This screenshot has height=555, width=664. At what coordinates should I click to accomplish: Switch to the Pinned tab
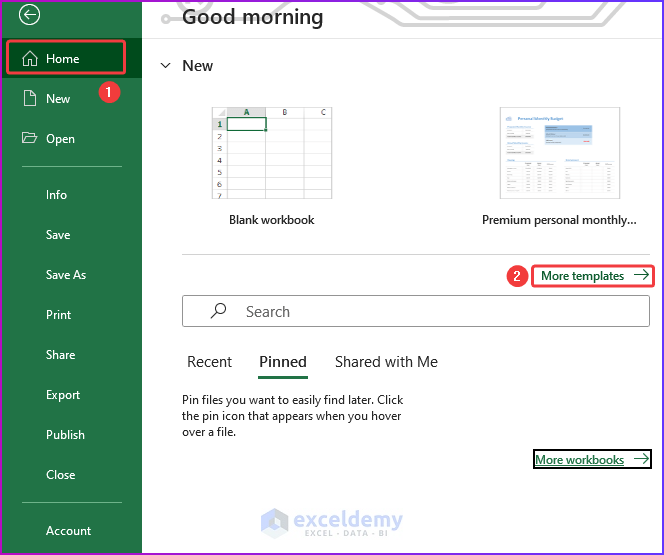point(283,362)
